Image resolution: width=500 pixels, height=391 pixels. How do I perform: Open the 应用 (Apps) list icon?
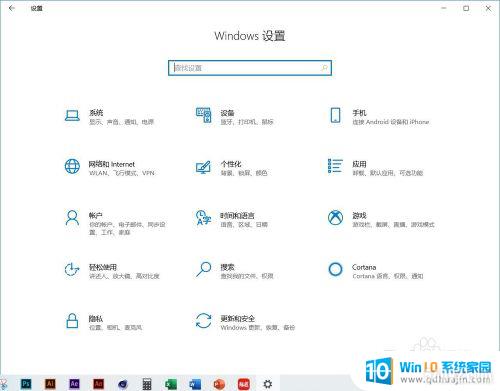(x=335, y=166)
